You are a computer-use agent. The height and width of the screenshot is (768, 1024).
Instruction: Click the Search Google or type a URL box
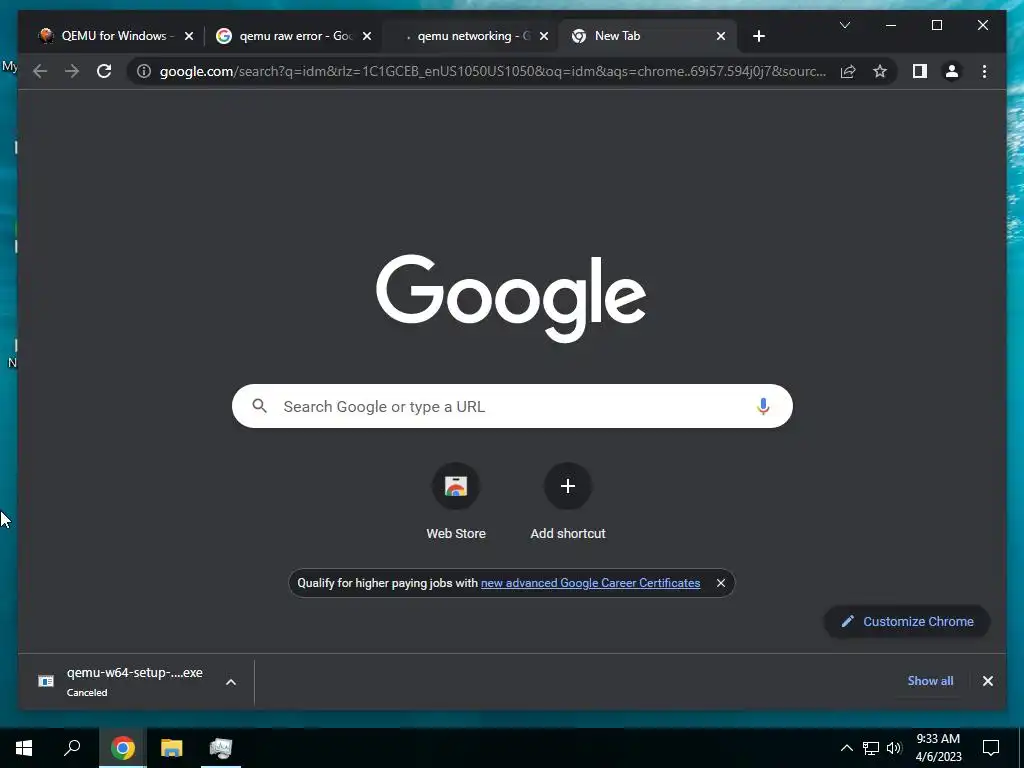pyautogui.click(x=512, y=406)
